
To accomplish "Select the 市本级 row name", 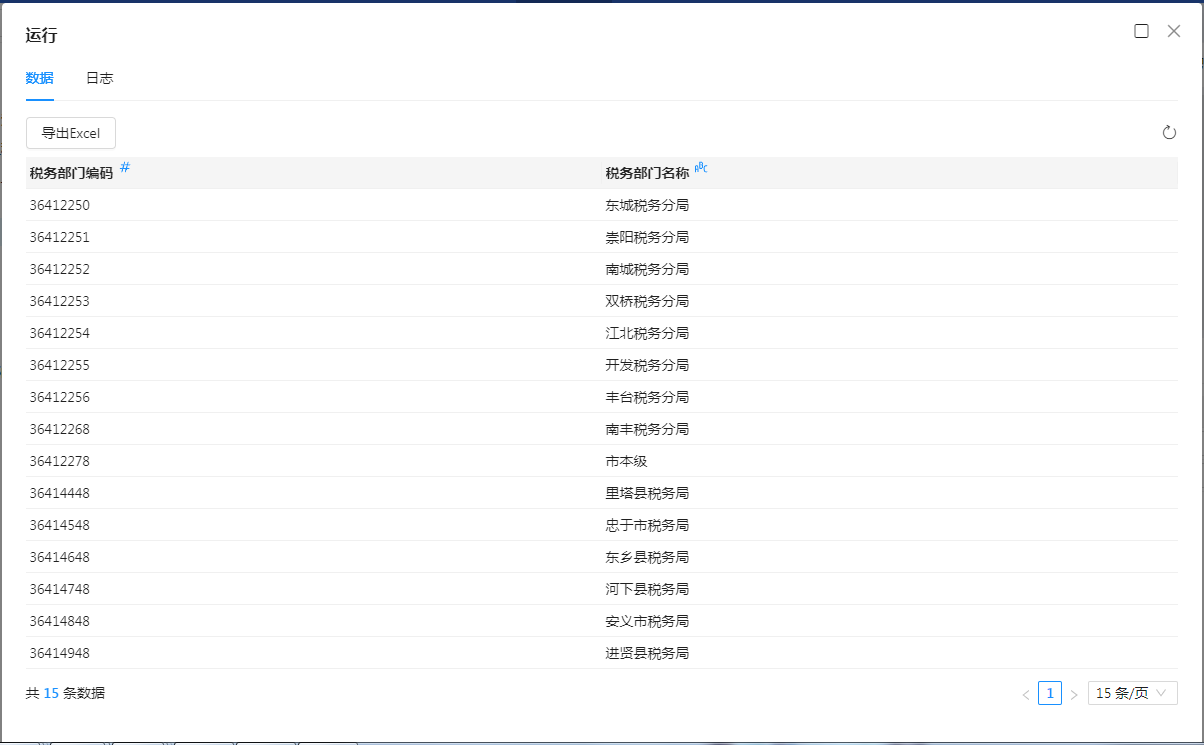I will (627, 461).
